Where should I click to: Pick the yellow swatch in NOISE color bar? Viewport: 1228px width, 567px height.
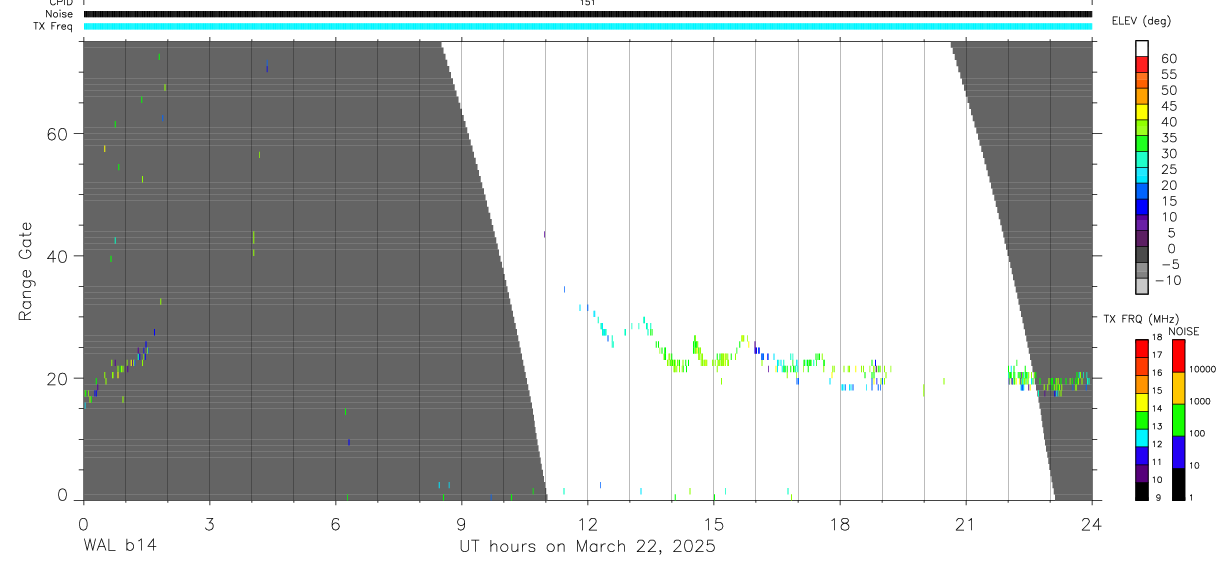[x=1179, y=387]
